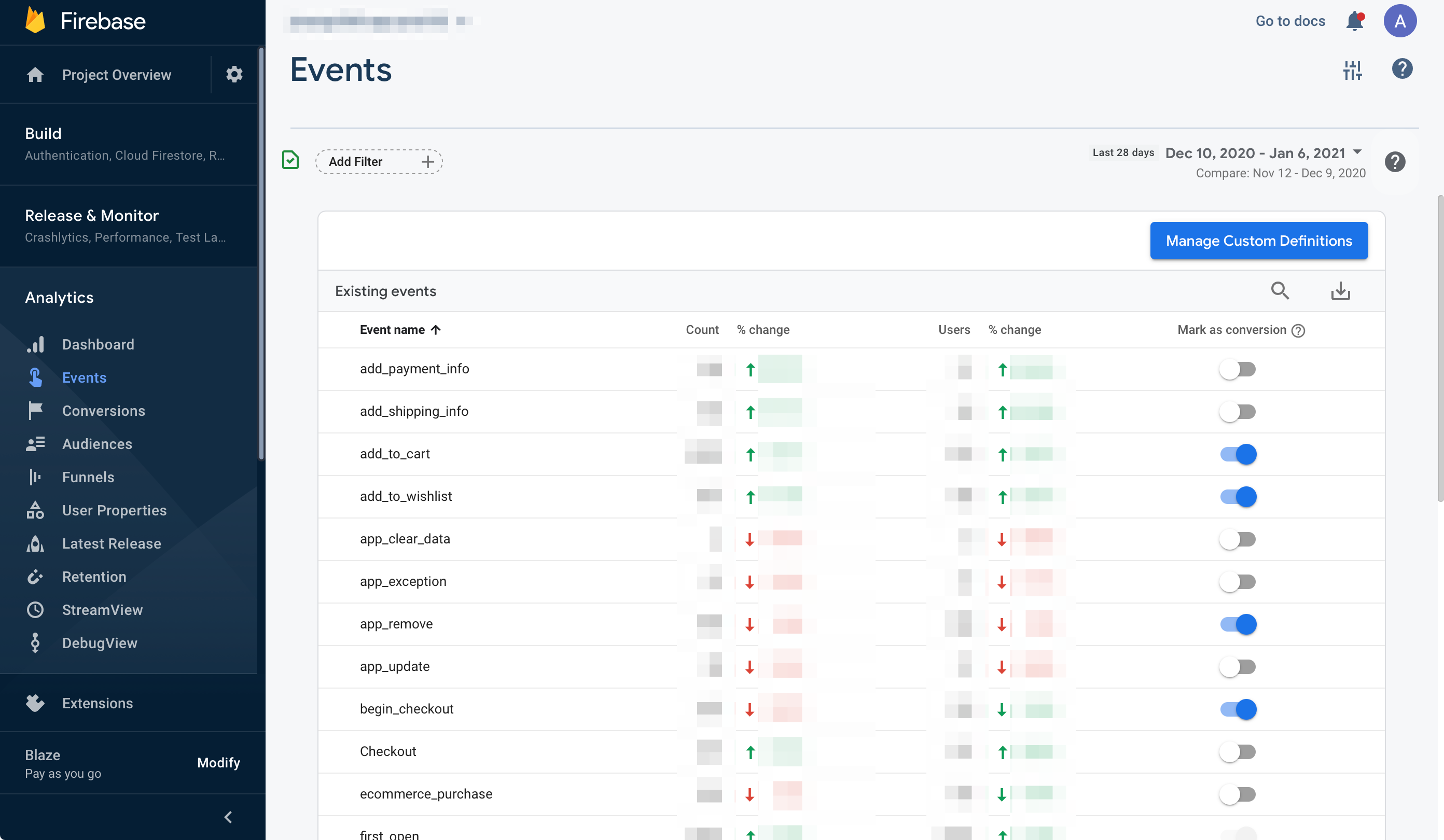This screenshot has width=1444, height=840.
Task: Open the date range dropdown
Action: click(x=1356, y=152)
